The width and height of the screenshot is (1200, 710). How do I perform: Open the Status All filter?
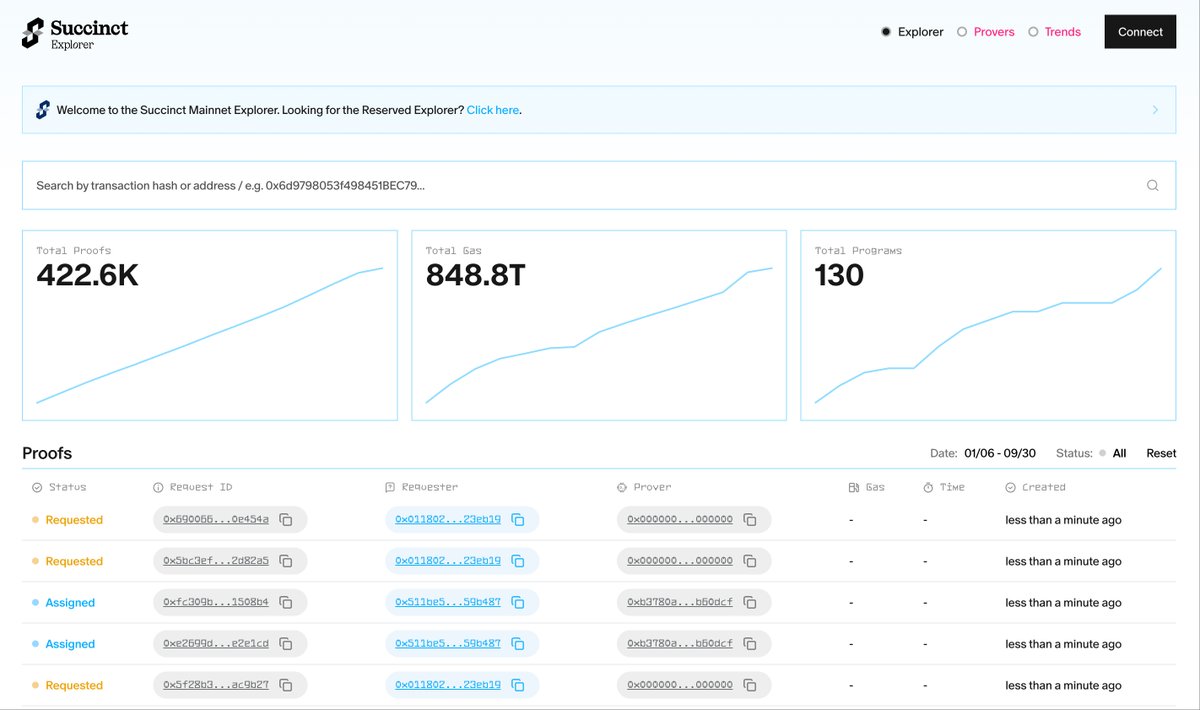pos(1112,453)
